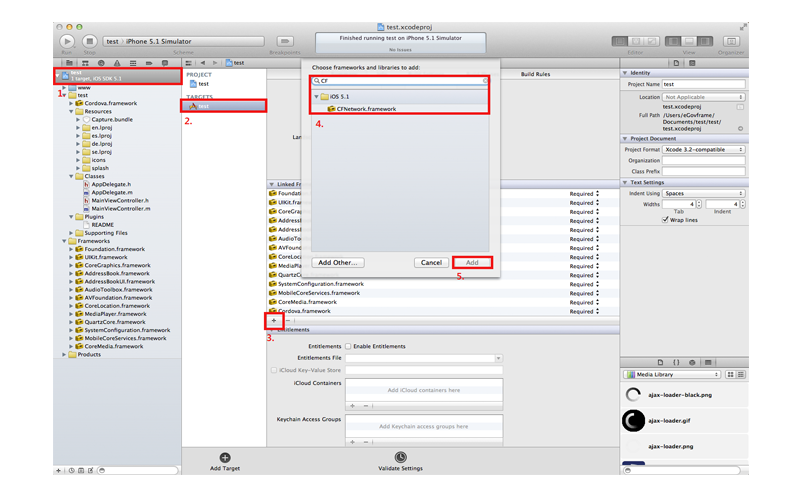
Task: Switch to the Build Rules tab
Action: click(x=535, y=74)
